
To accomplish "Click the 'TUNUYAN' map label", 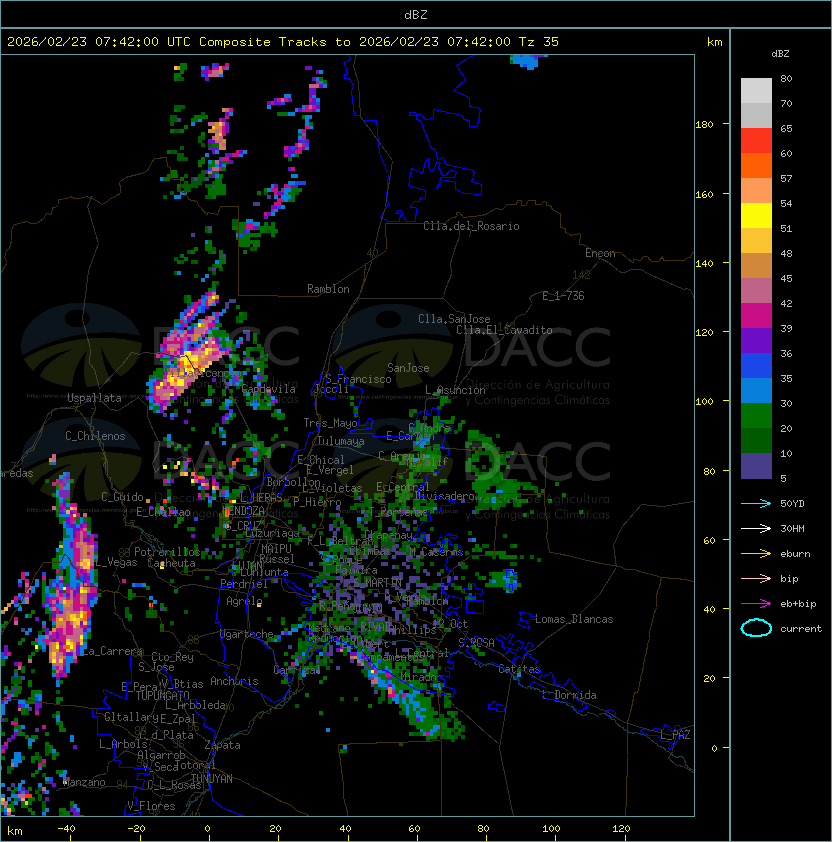I will 212,779.
